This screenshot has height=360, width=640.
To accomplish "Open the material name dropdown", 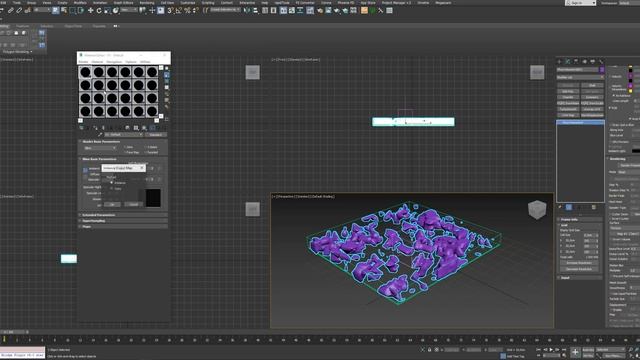I will (124, 134).
